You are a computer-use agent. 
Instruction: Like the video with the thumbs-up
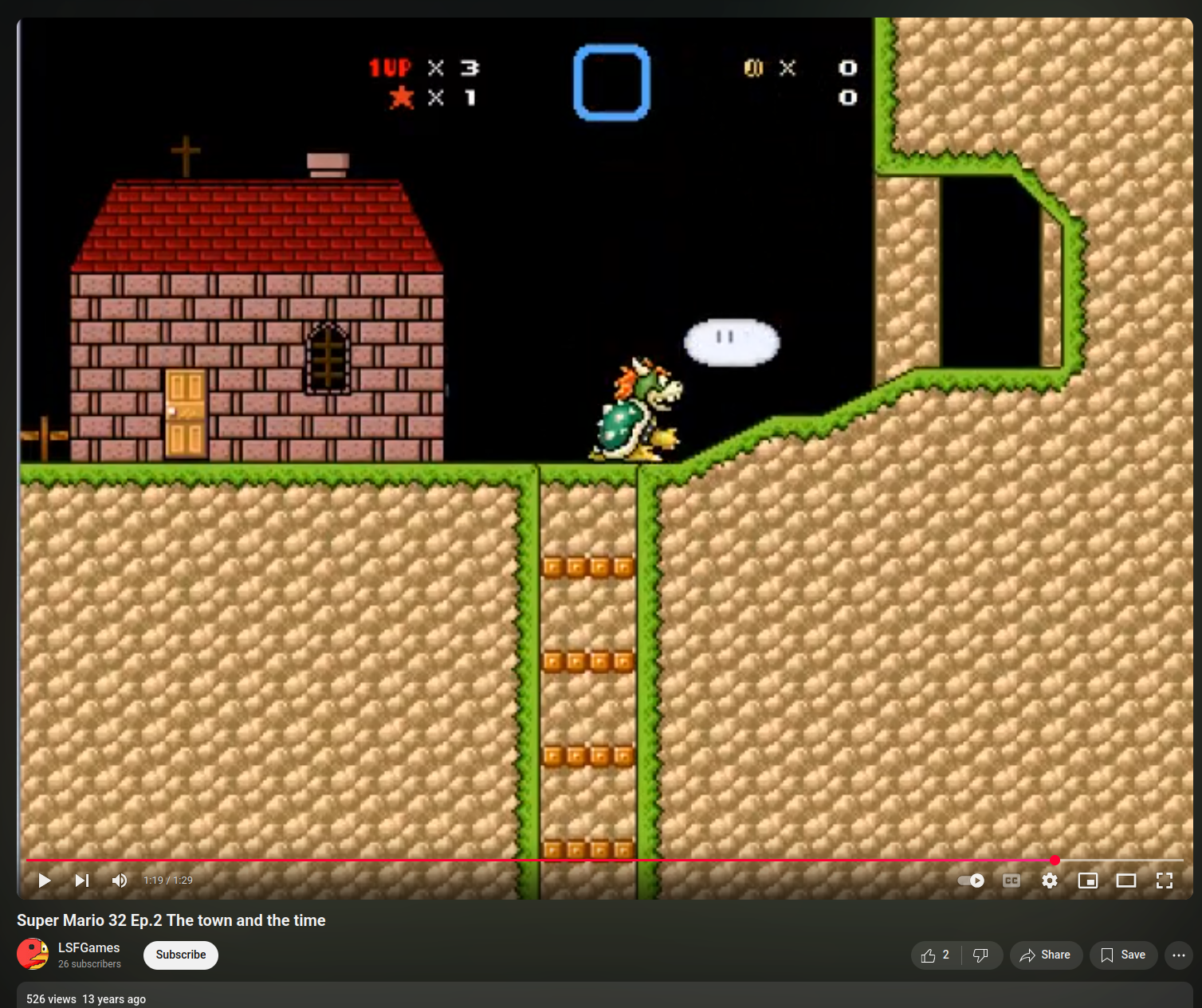click(936, 955)
